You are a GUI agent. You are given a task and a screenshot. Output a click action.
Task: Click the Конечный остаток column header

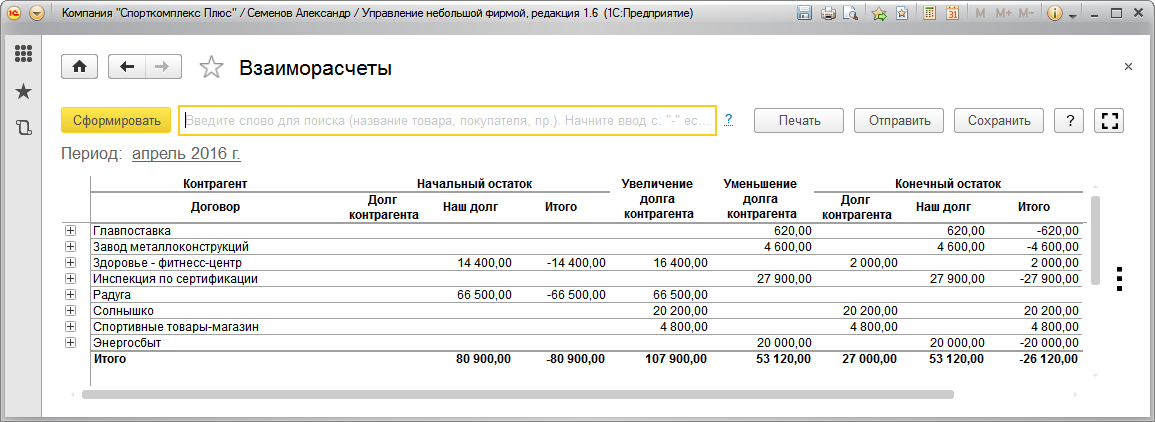pyautogui.click(x=948, y=183)
